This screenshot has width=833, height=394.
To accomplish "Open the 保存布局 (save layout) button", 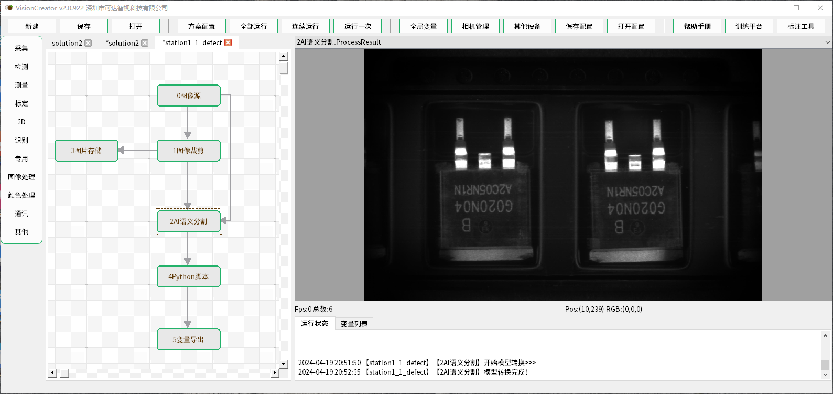I will coord(578,26).
